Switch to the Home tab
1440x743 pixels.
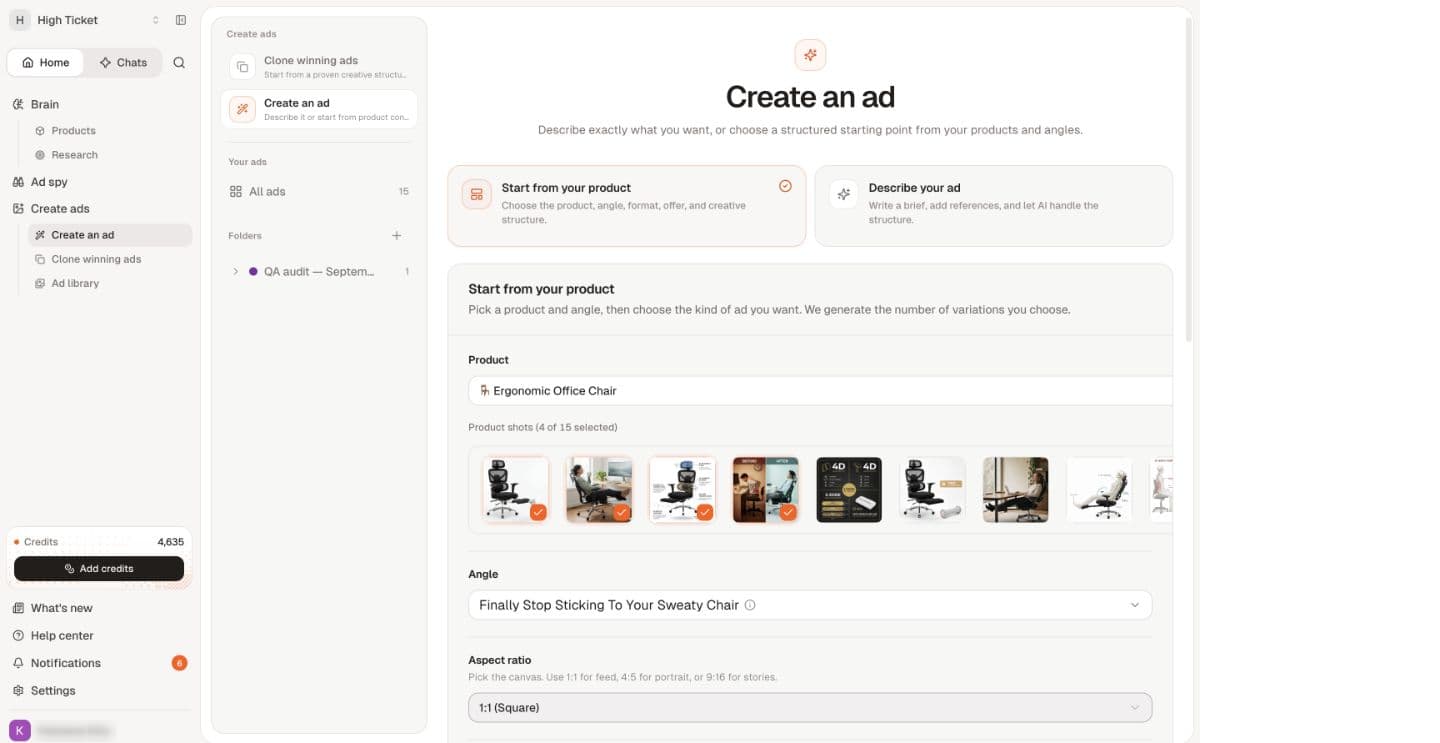point(46,62)
